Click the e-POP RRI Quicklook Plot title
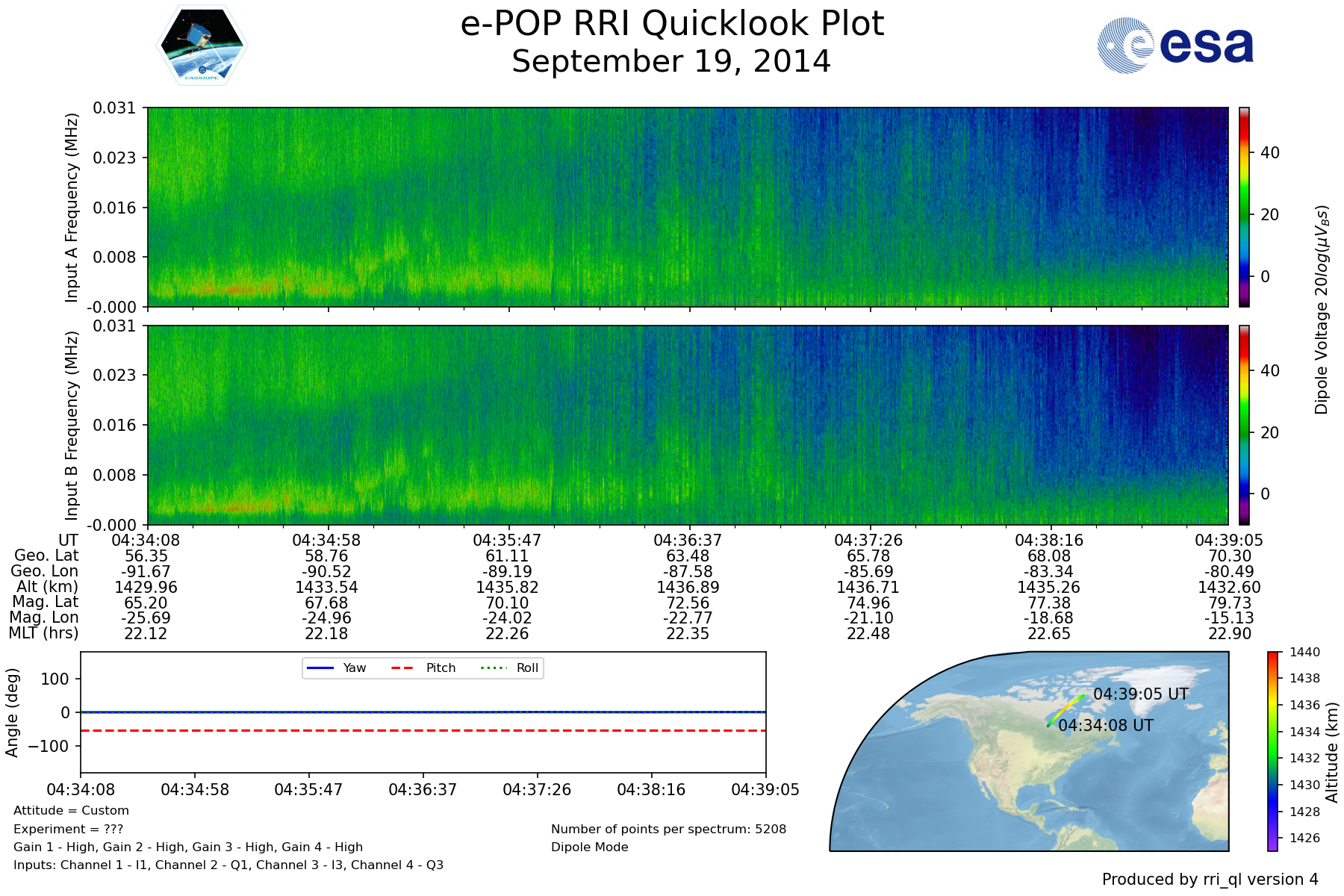The image size is (1344, 896). [x=672, y=24]
